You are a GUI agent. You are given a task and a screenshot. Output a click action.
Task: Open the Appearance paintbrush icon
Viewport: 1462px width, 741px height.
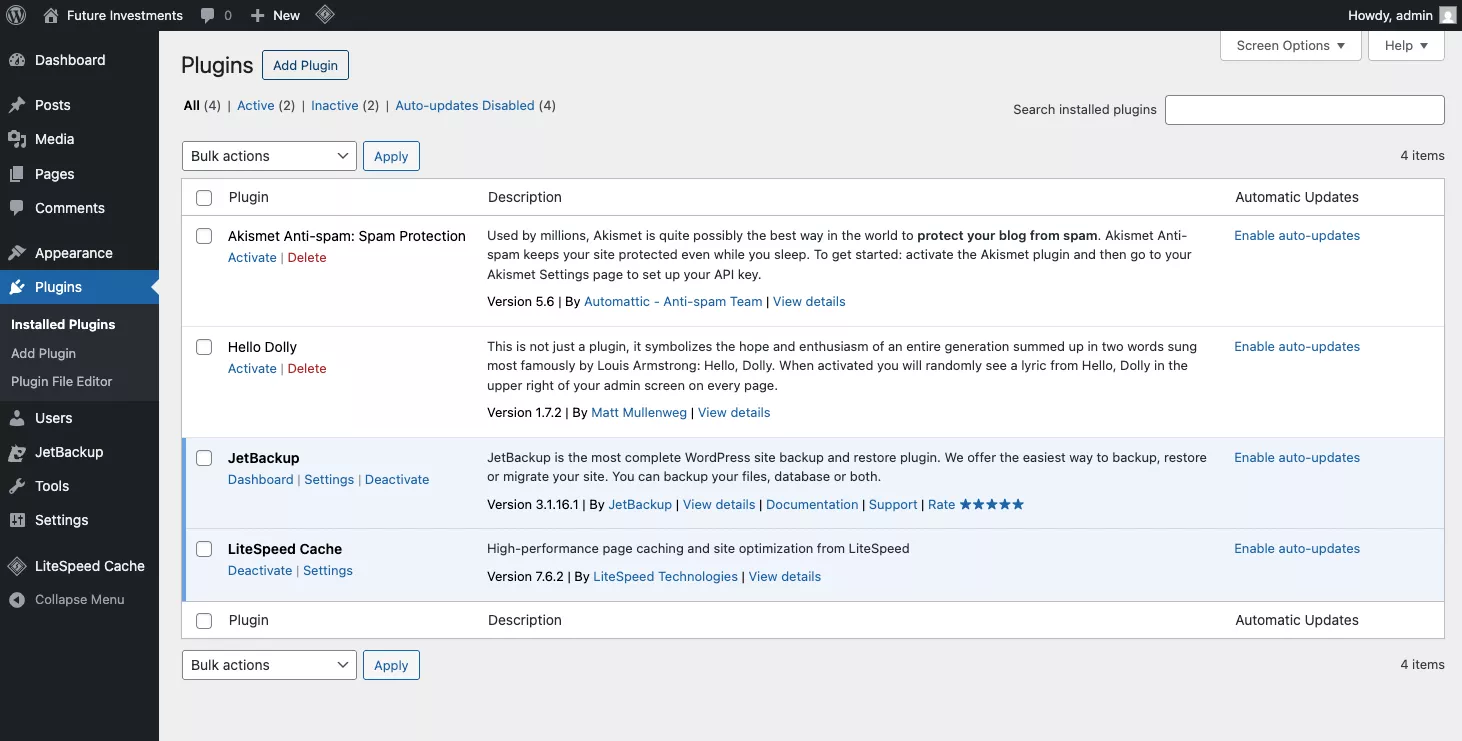18,252
